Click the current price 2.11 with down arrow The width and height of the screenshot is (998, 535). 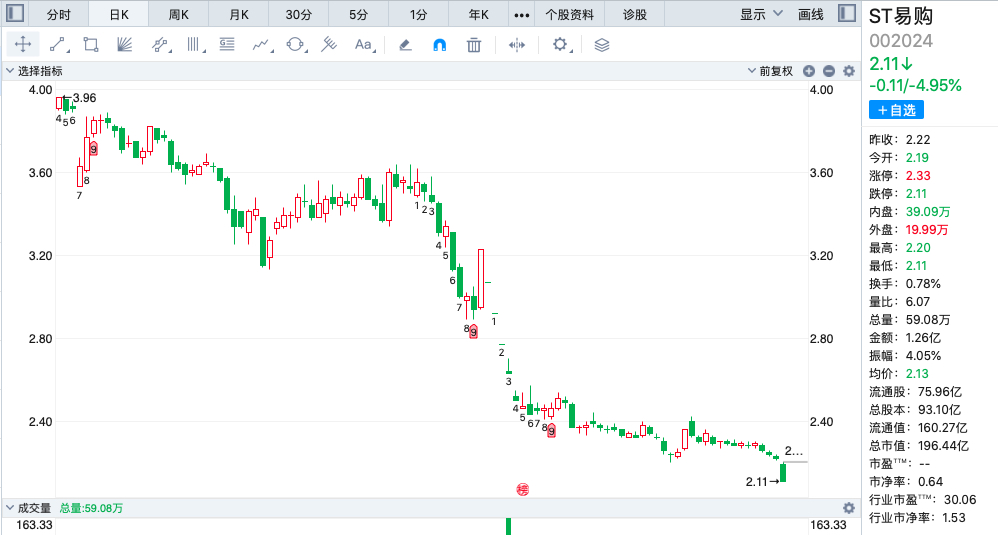pos(891,64)
